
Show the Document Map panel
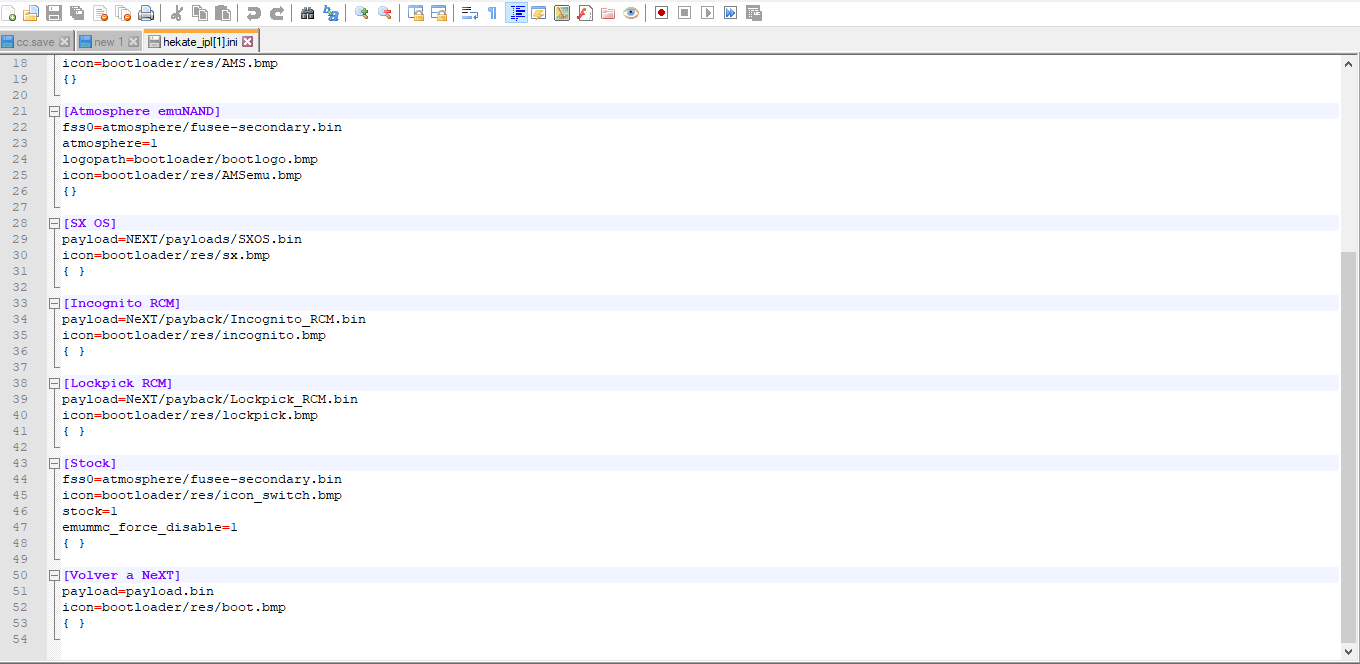[x=562, y=13]
